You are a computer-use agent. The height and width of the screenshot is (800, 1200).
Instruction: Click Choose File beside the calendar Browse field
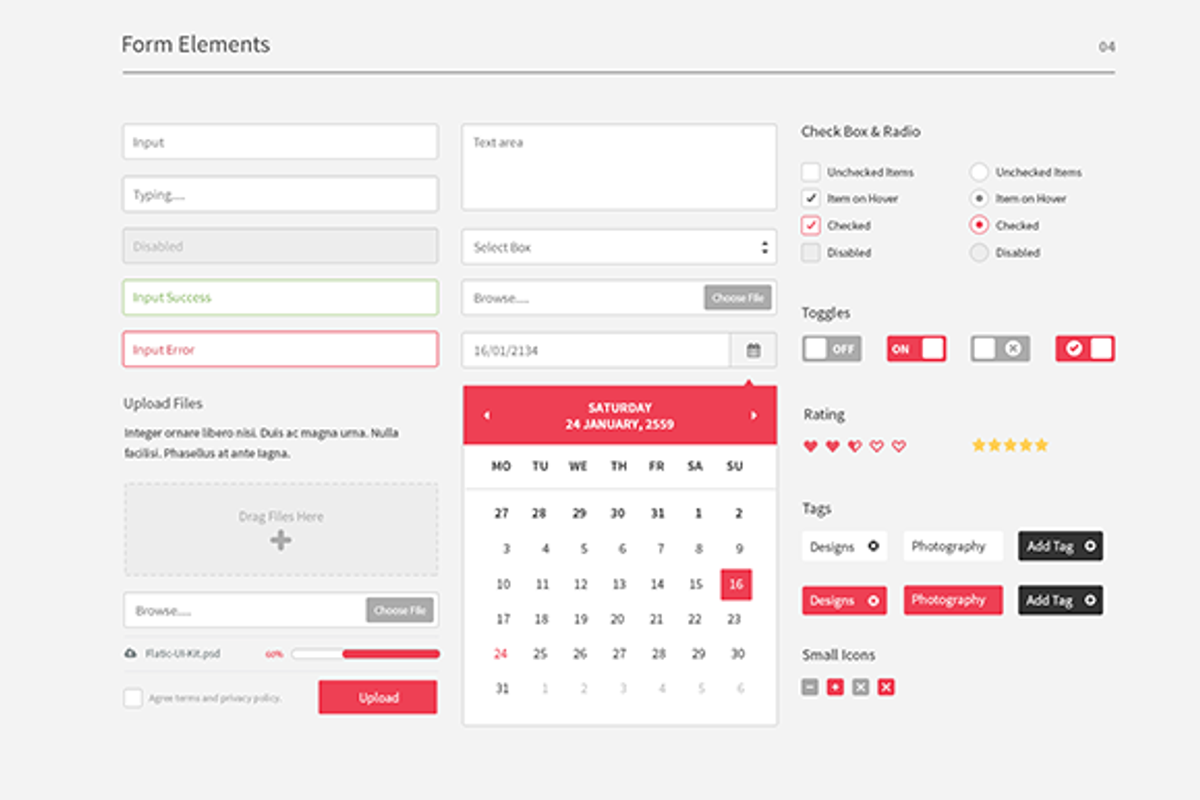coord(738,298)
